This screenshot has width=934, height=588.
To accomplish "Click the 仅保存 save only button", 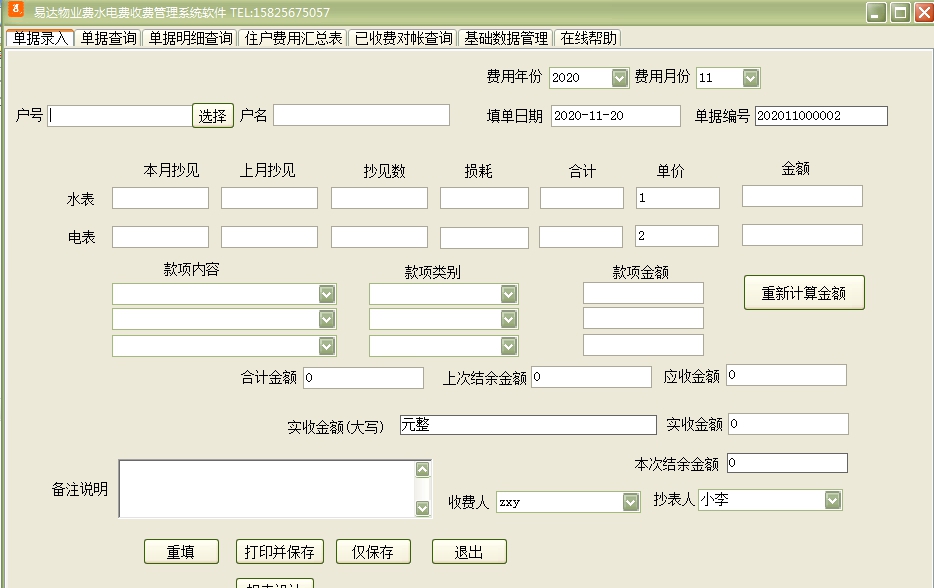I will pyautogui.click(x=373, y=551).
